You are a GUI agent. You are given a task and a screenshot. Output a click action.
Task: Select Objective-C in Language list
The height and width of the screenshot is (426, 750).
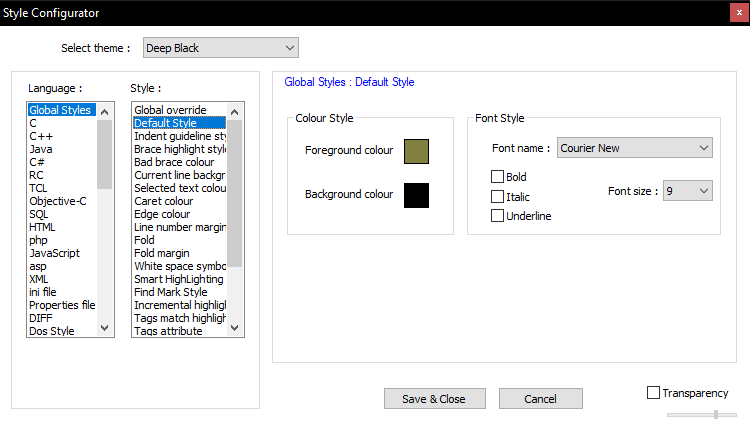pos(62,201)
